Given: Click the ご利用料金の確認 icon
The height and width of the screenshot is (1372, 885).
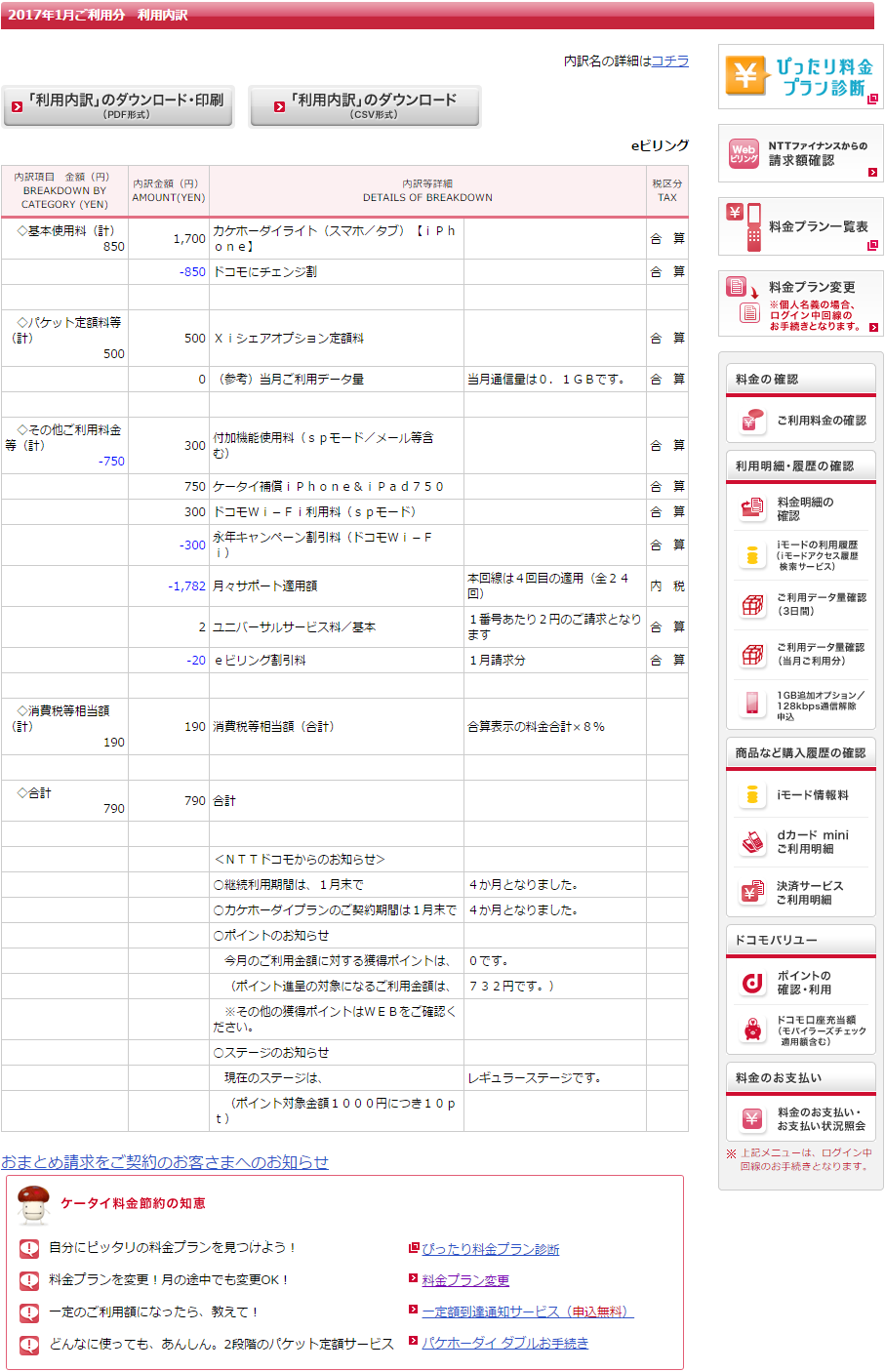Looking at the screenshot, I should 752,421.
